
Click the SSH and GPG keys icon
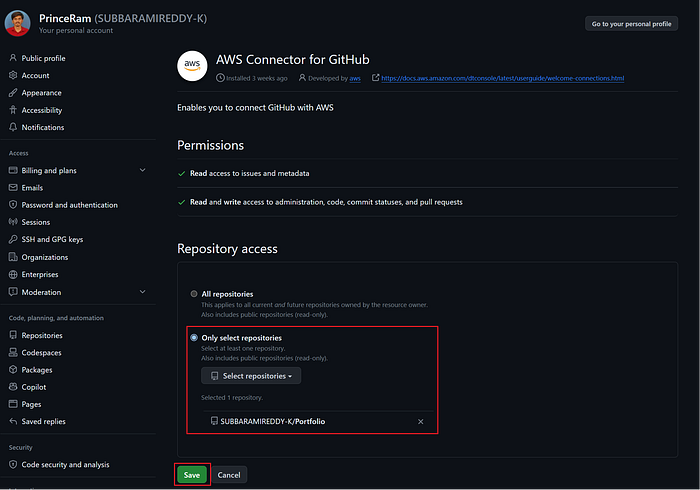point(12,240)
